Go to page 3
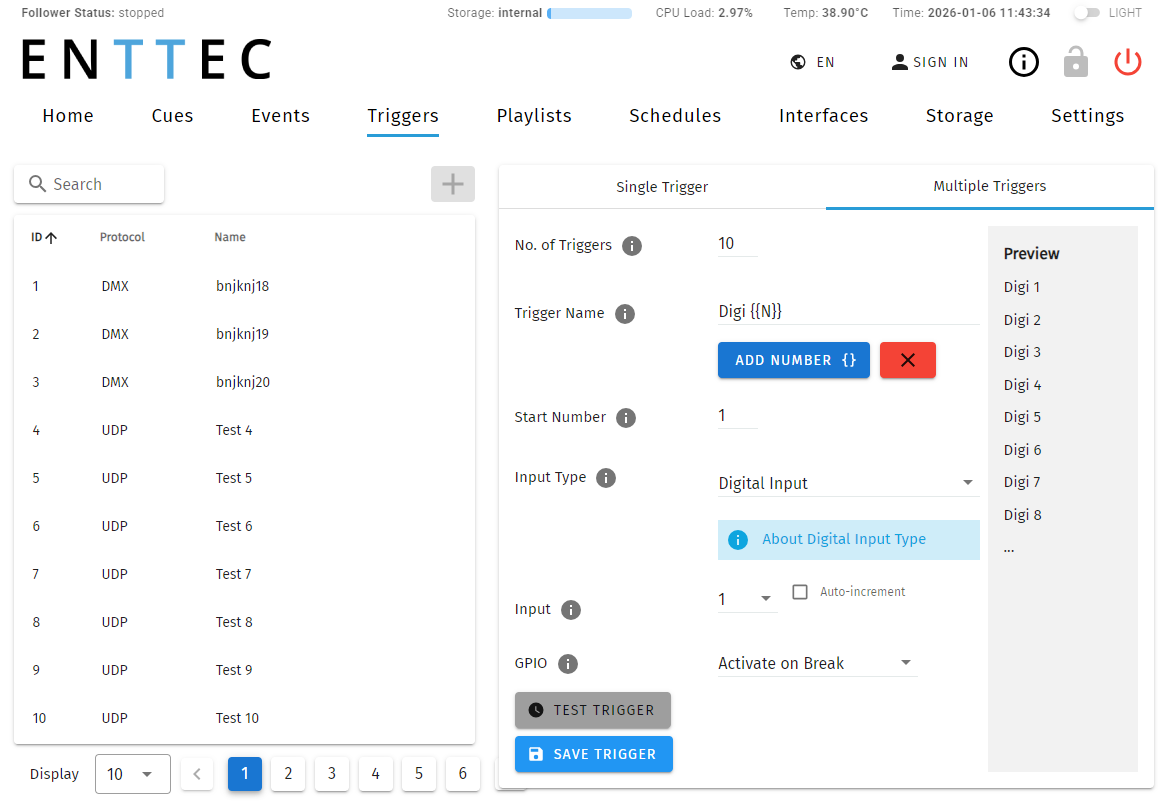1158x801 pixels. [x=332, y=774]
